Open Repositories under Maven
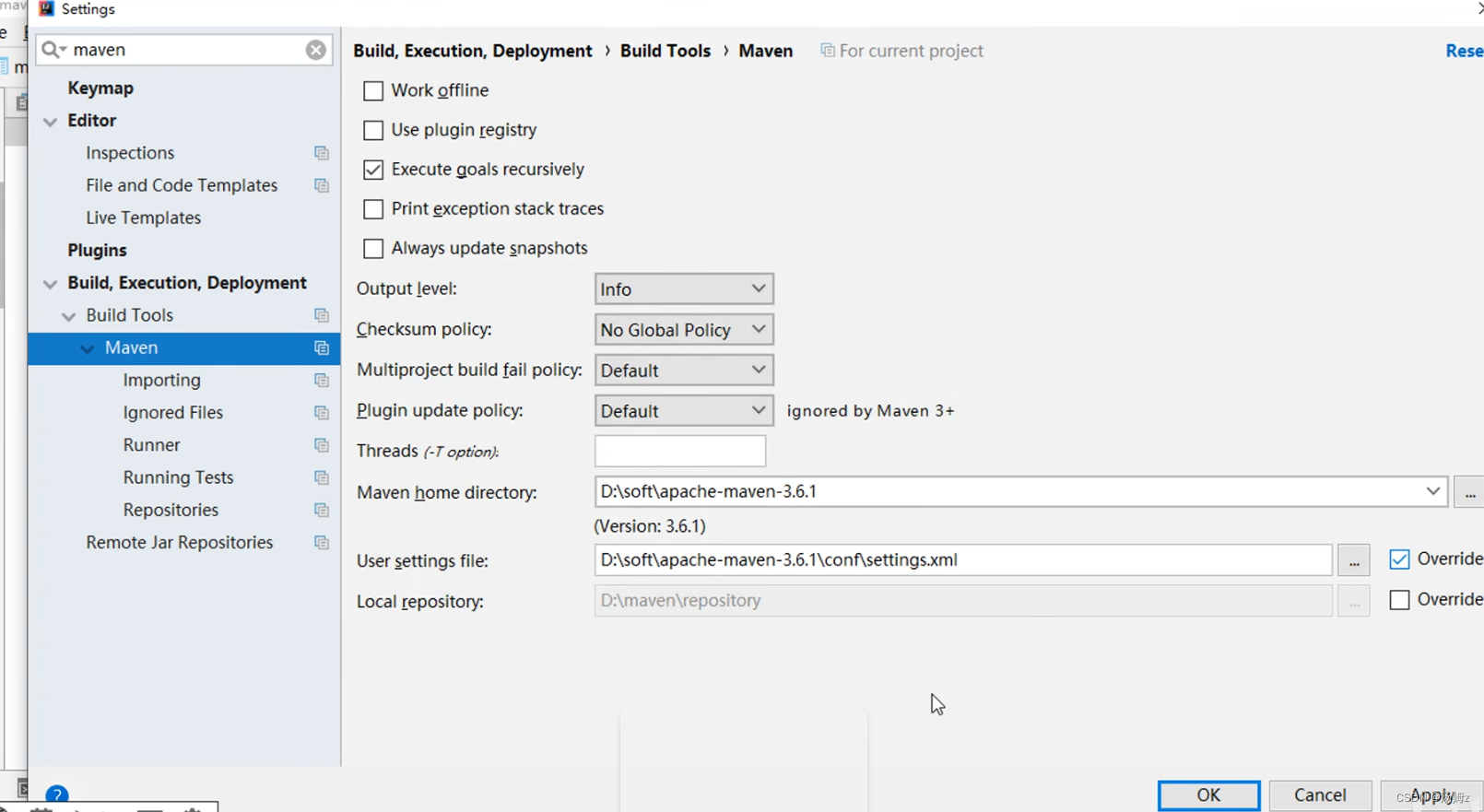The width and height of the screenshot is (1484, 812). coord(171,510)
